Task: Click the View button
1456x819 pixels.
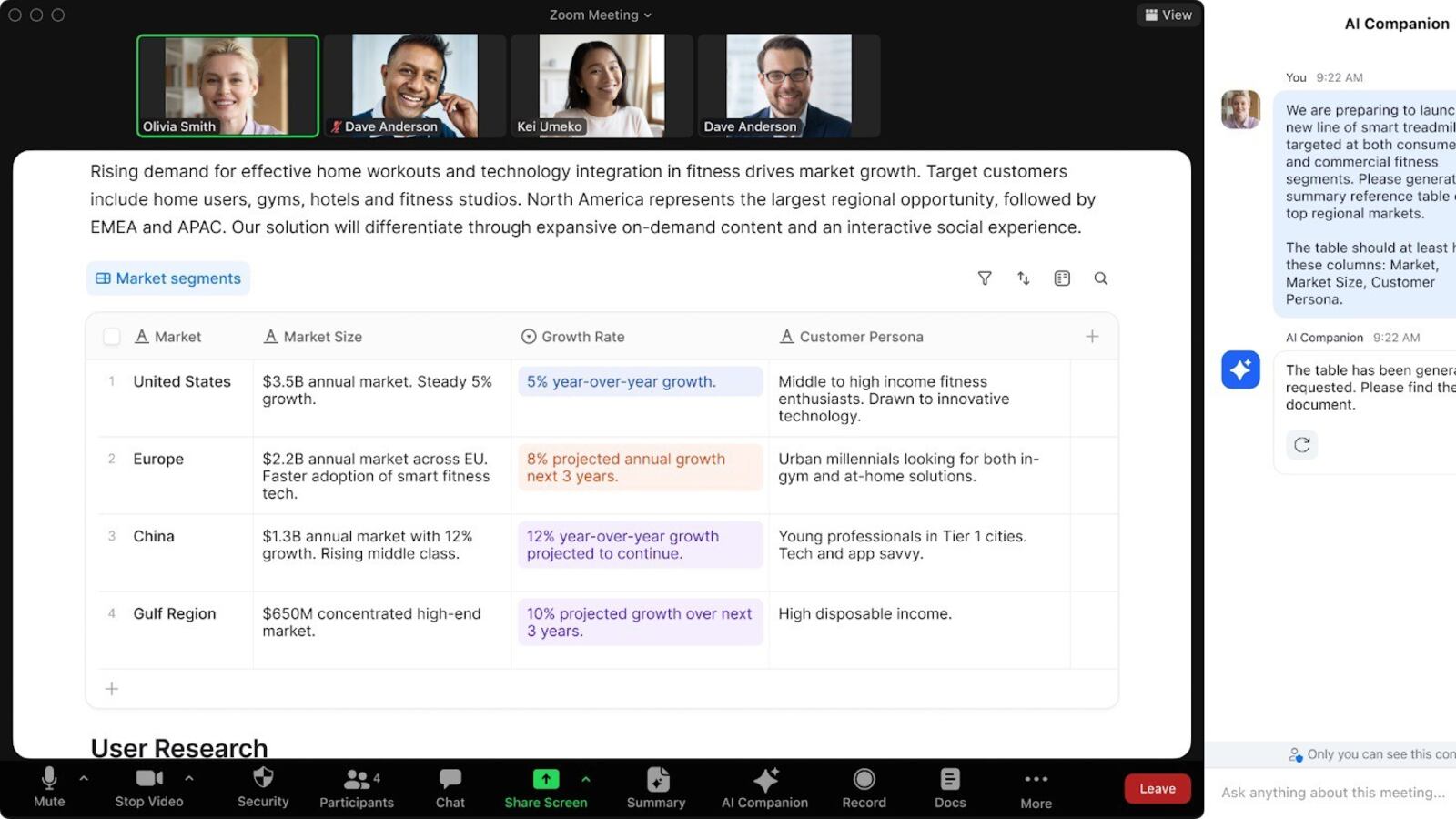Action: click(1168, 15)
